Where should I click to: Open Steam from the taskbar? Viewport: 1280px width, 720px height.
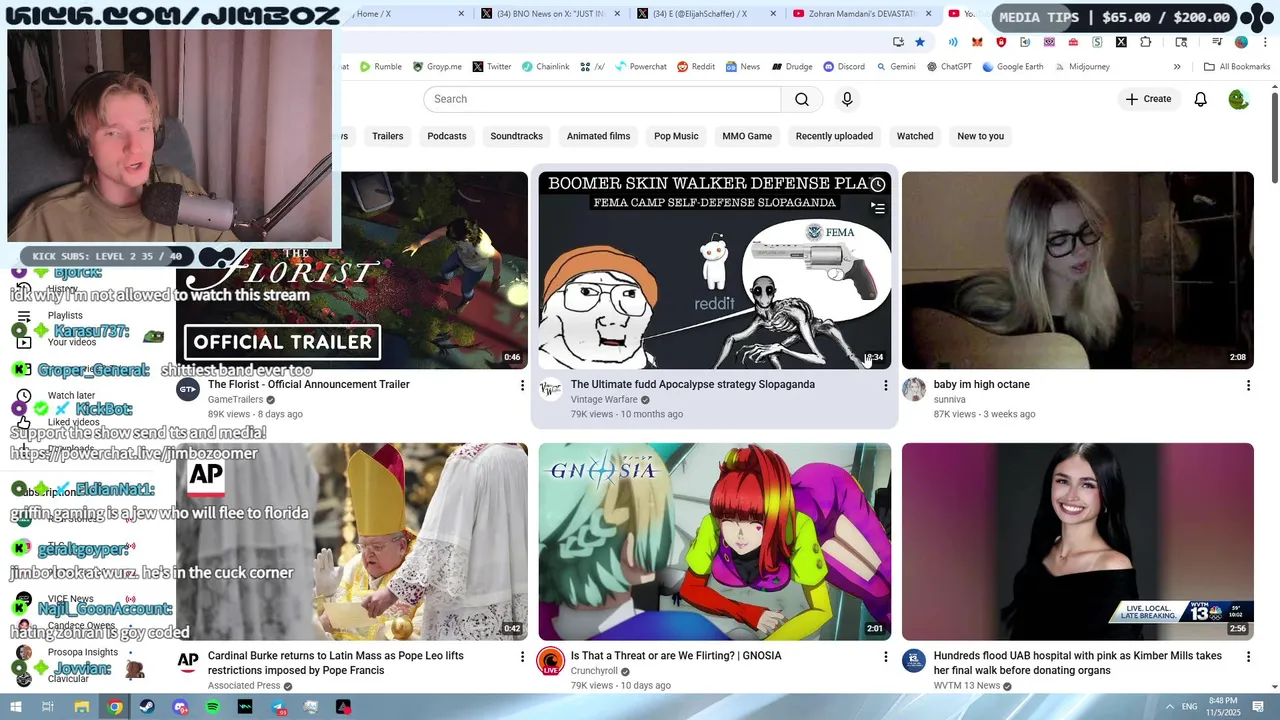click(147, 707)
